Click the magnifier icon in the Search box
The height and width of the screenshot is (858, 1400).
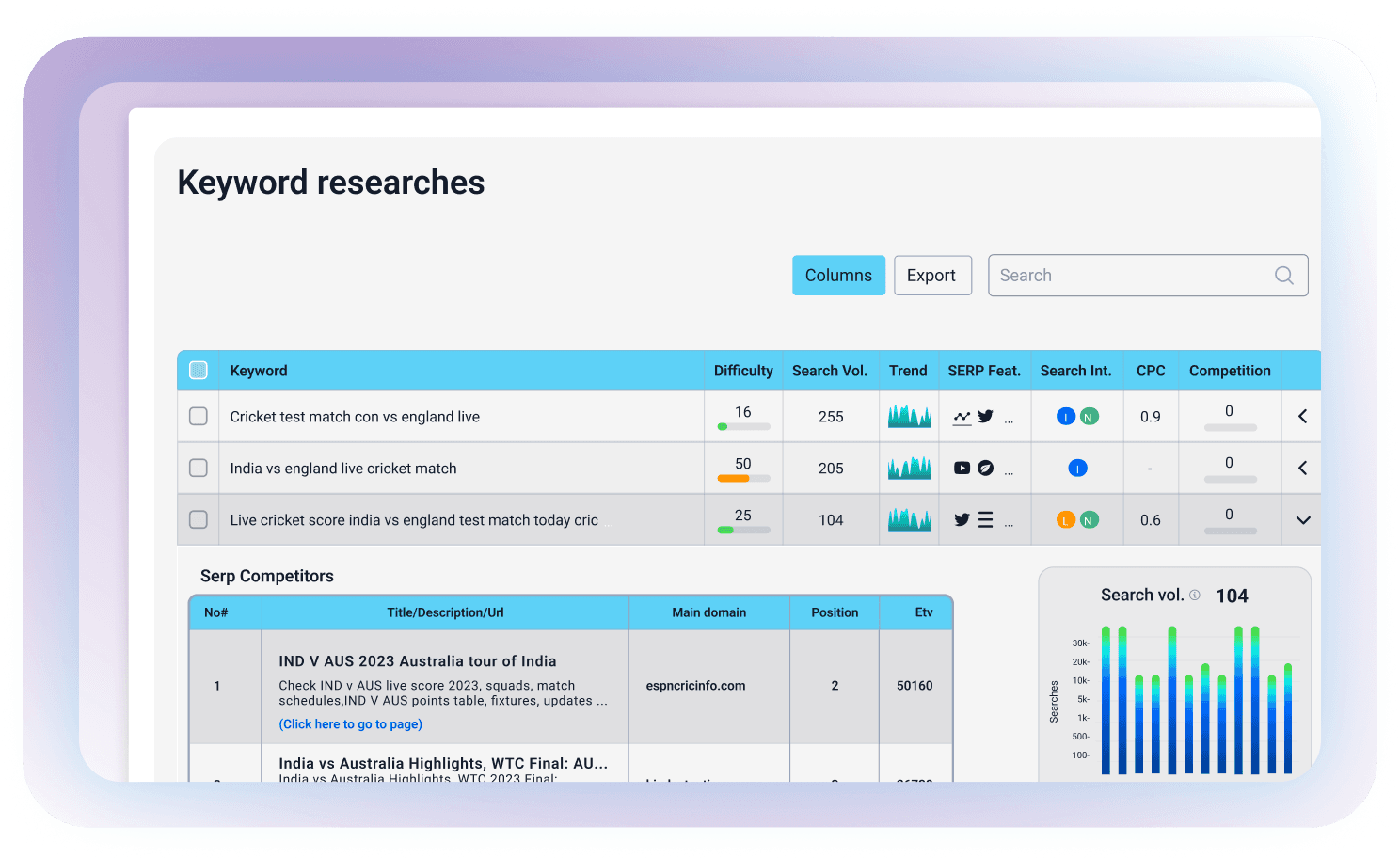click(x=1283, y=276)
